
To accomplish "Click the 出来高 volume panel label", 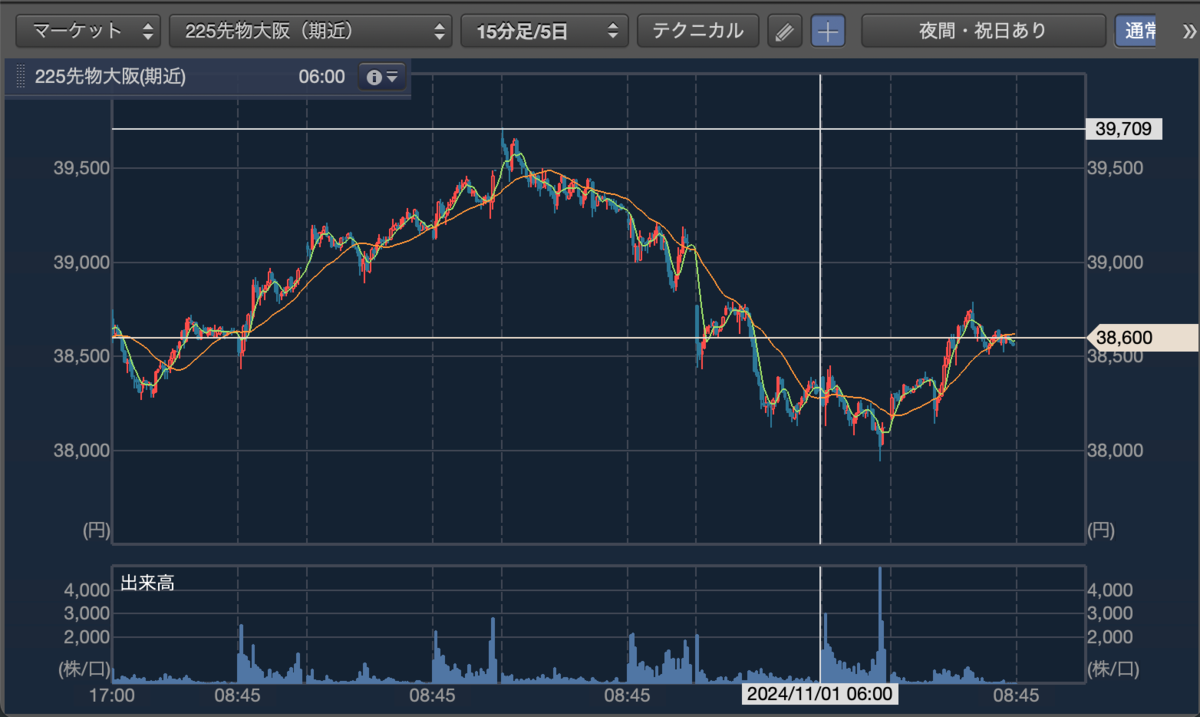I will tap(148, 583).
